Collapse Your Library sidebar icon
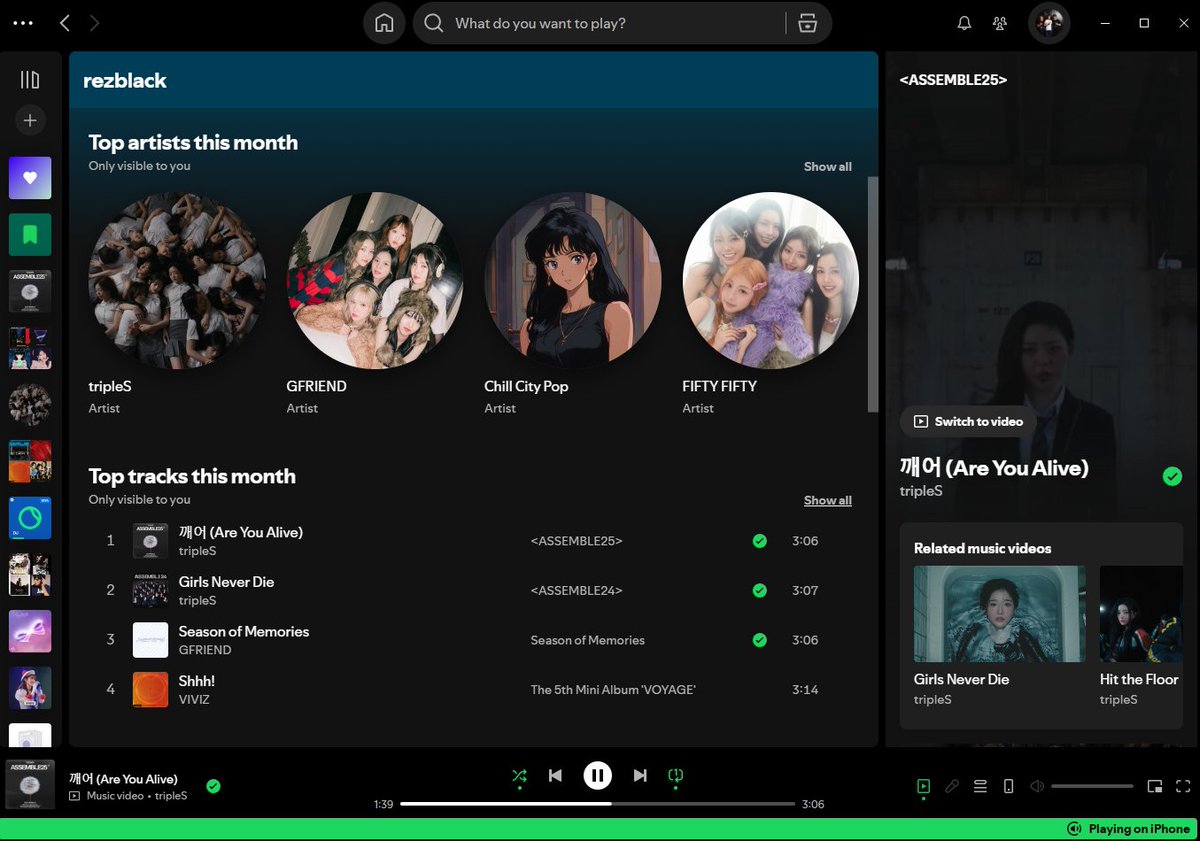 (30, 79)
